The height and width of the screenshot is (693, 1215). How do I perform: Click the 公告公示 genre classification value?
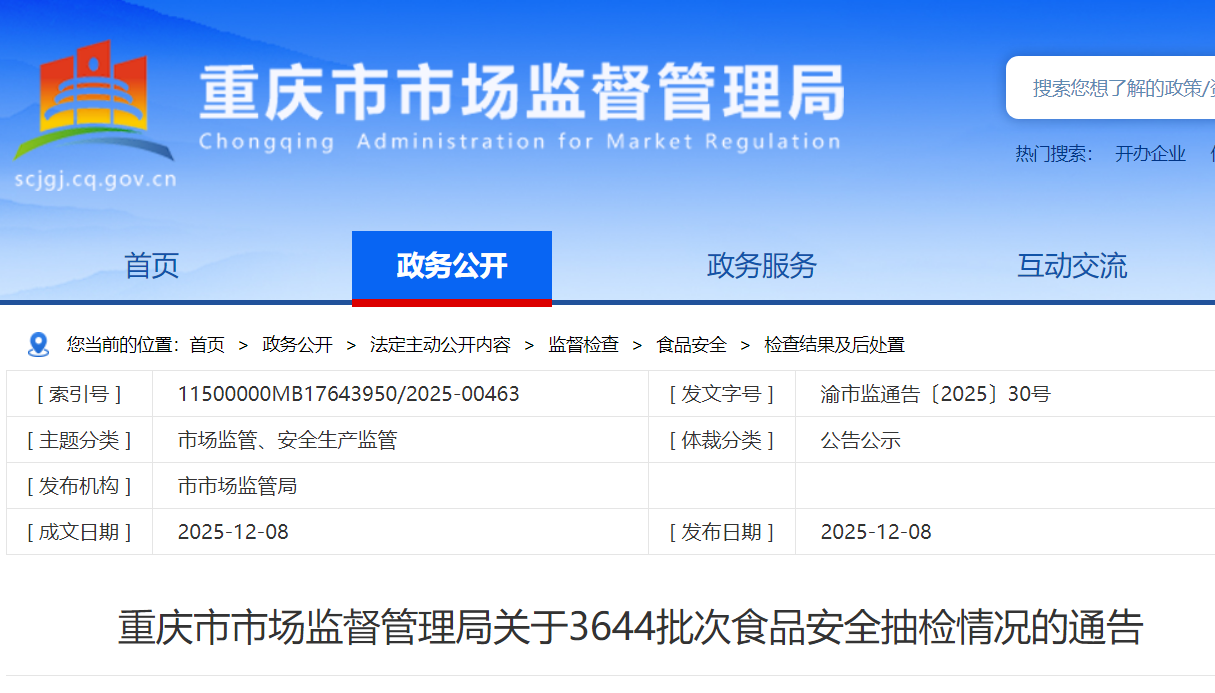pyautogui.click(x=860, y=440)
